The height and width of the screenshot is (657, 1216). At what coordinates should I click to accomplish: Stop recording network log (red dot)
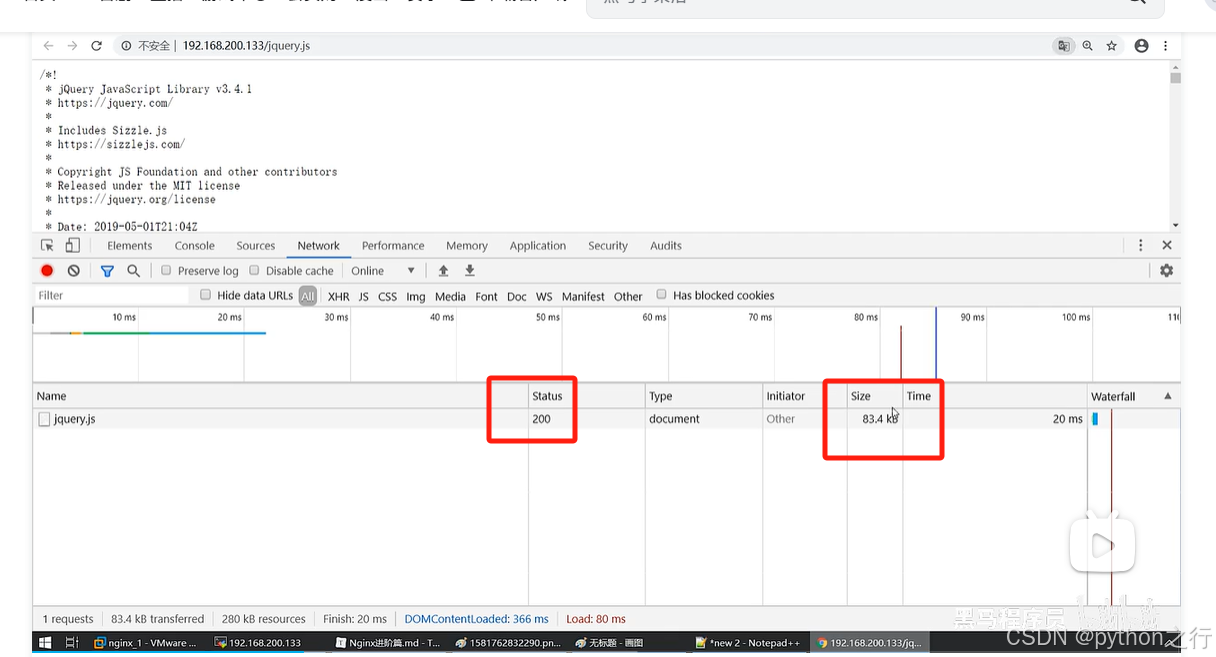(47, 271)
